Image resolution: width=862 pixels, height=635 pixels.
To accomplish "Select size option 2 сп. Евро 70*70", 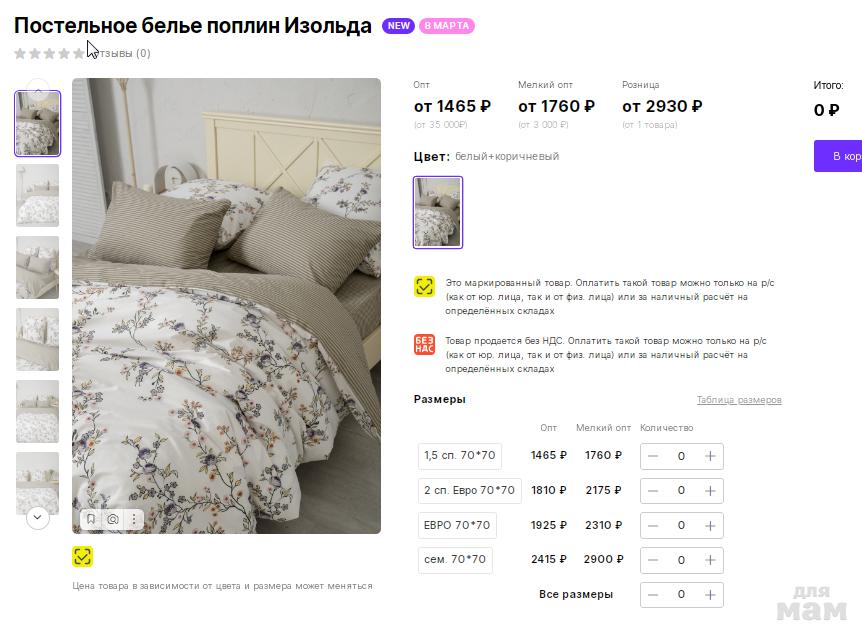I will (x=469, y=491).
